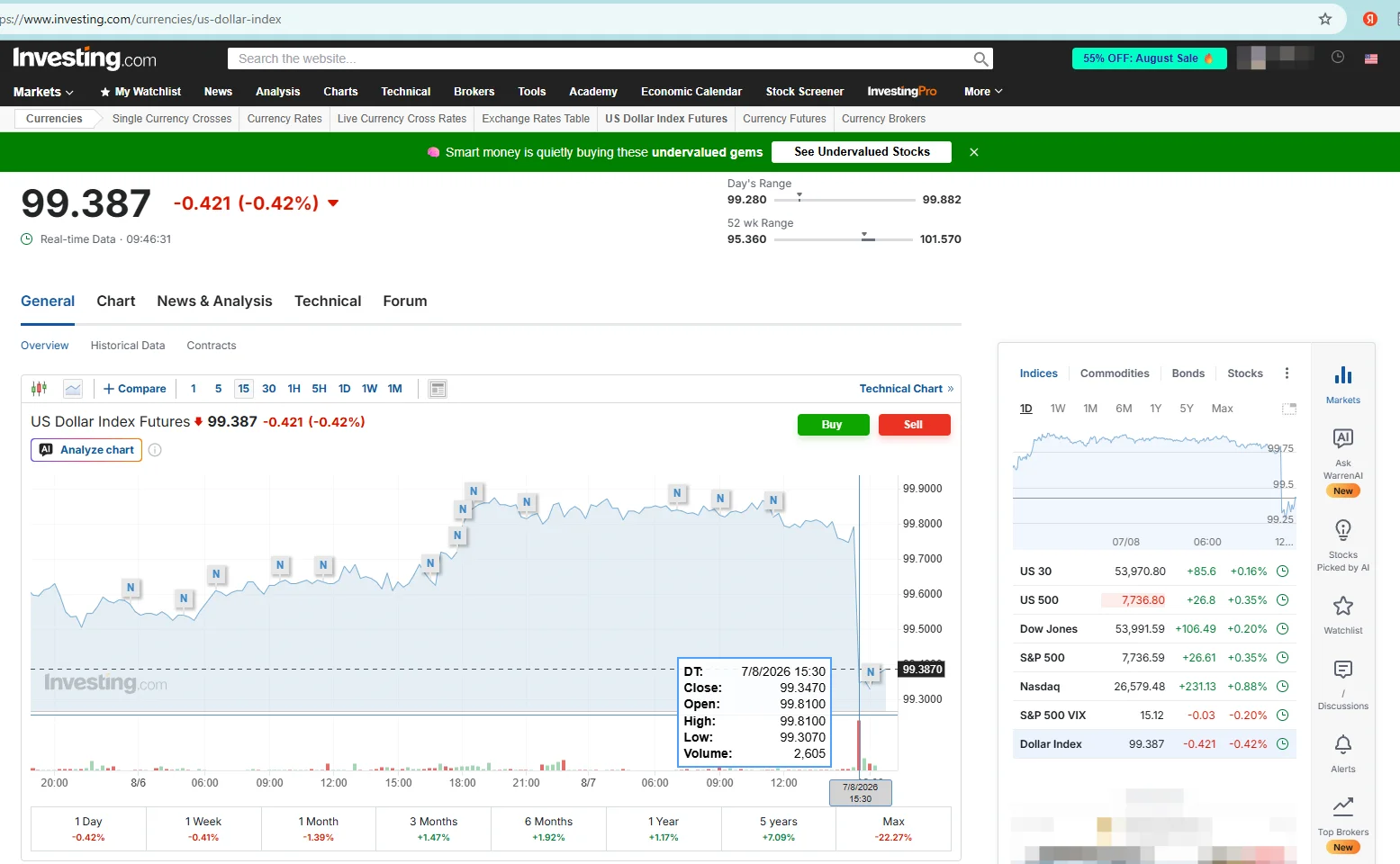The height and width of the screenshot is (864, 1400).
Task: Switch to the News & Analysis tab
Action: (x=214, y=301)
